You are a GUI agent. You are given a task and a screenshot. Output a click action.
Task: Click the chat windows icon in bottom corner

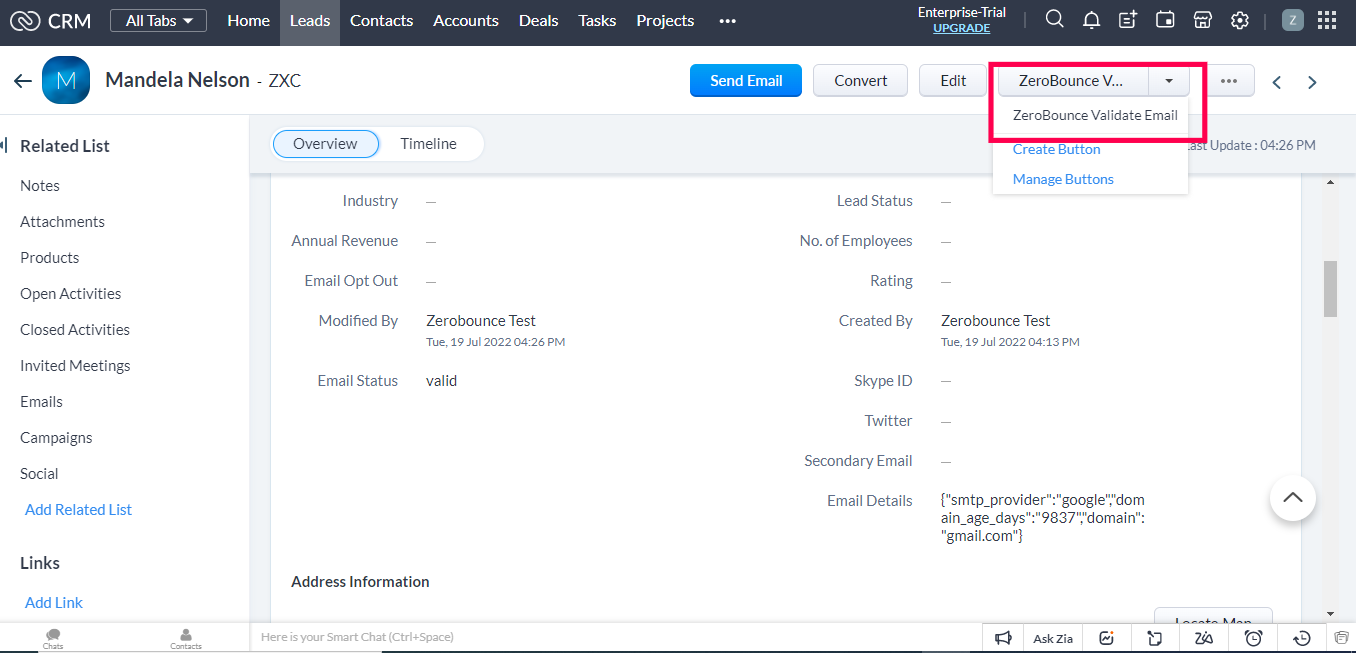(1342, 638)
